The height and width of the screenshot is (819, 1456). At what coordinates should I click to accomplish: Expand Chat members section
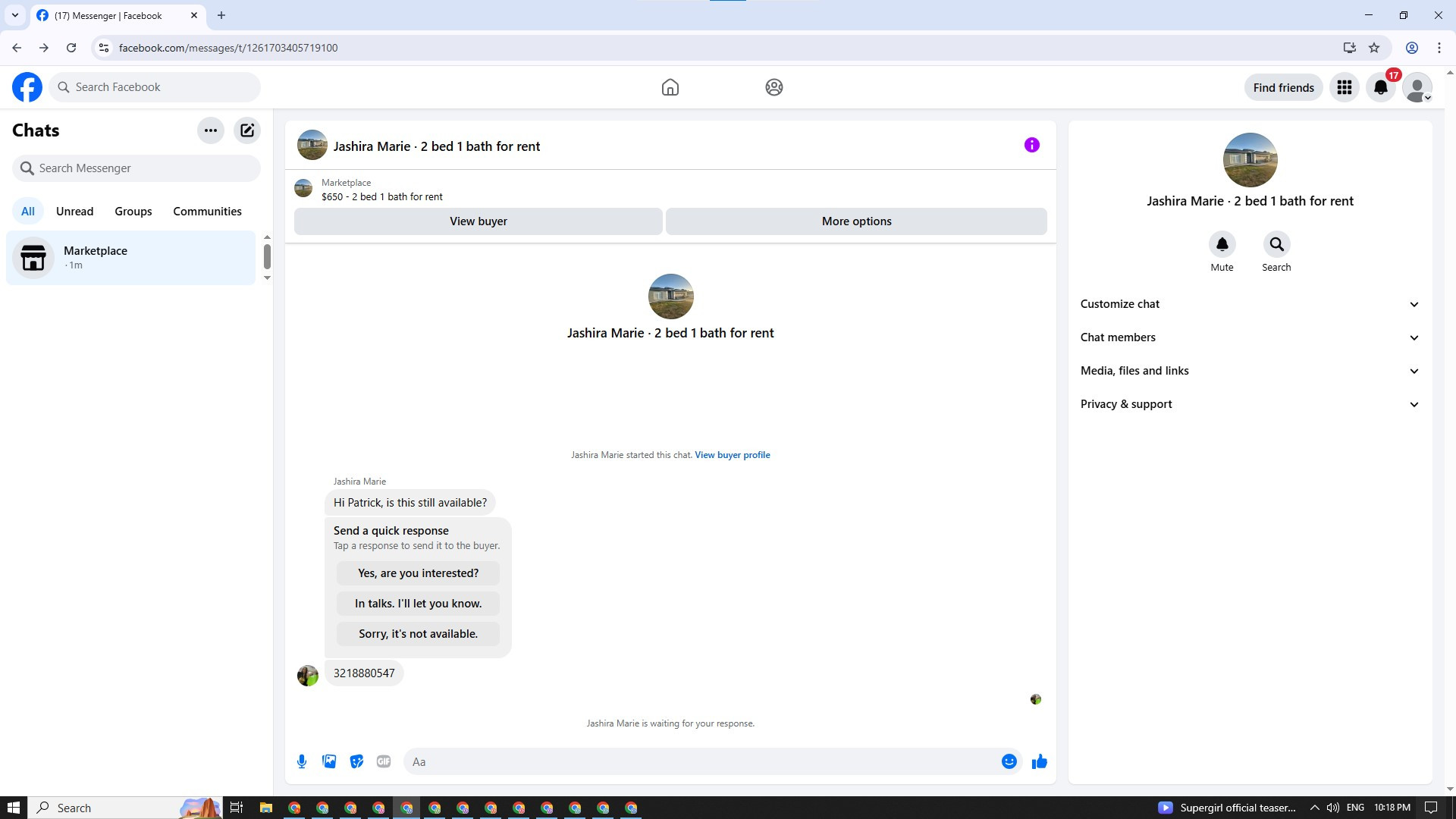tap(1249, 337)
